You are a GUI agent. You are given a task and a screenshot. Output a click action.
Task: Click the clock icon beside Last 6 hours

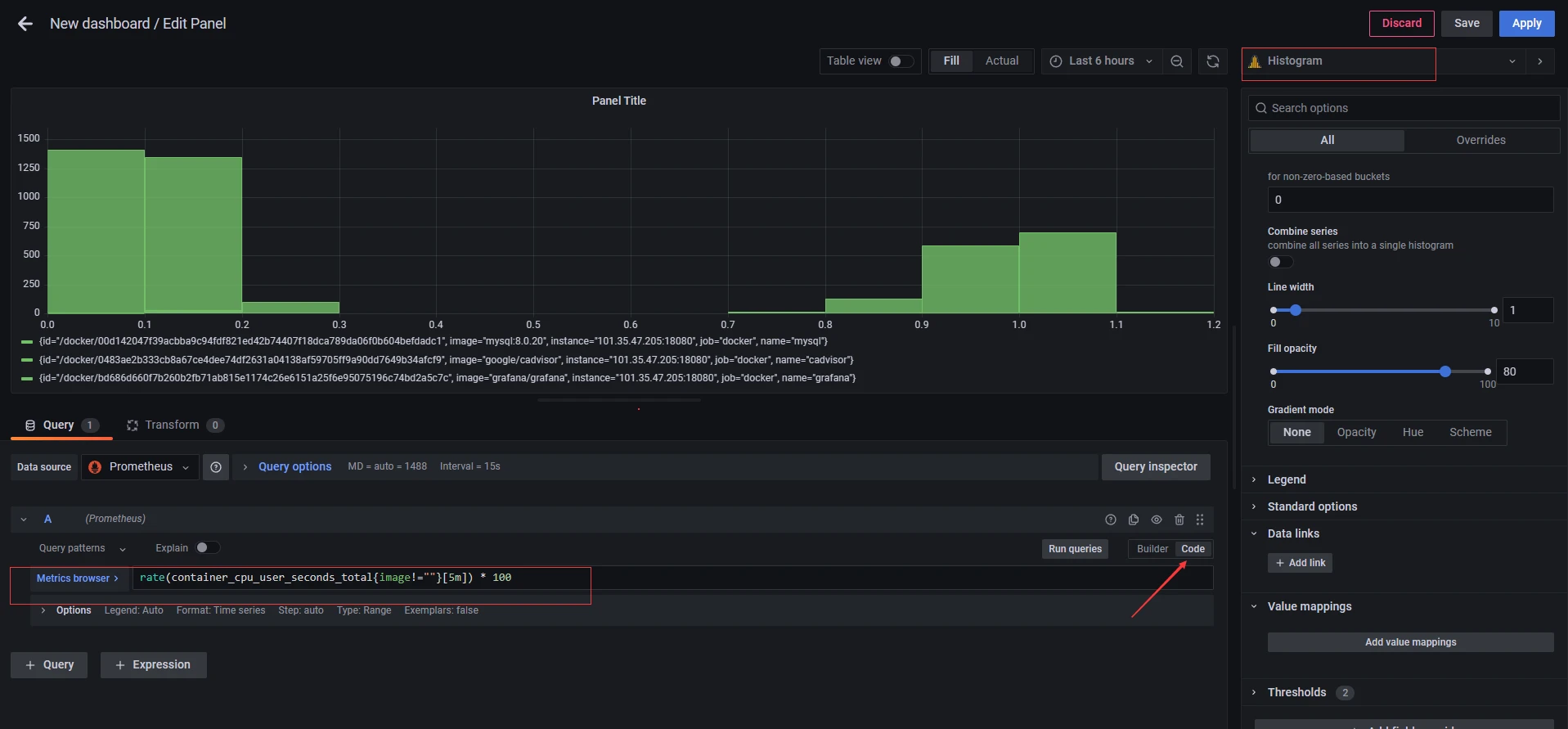(1056, 61)
